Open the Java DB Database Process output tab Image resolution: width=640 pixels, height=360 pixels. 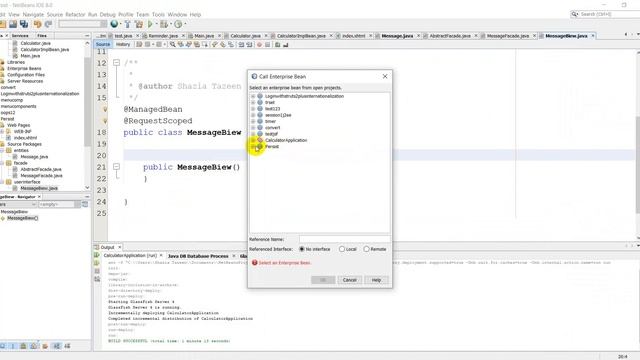tap(198, 256)
